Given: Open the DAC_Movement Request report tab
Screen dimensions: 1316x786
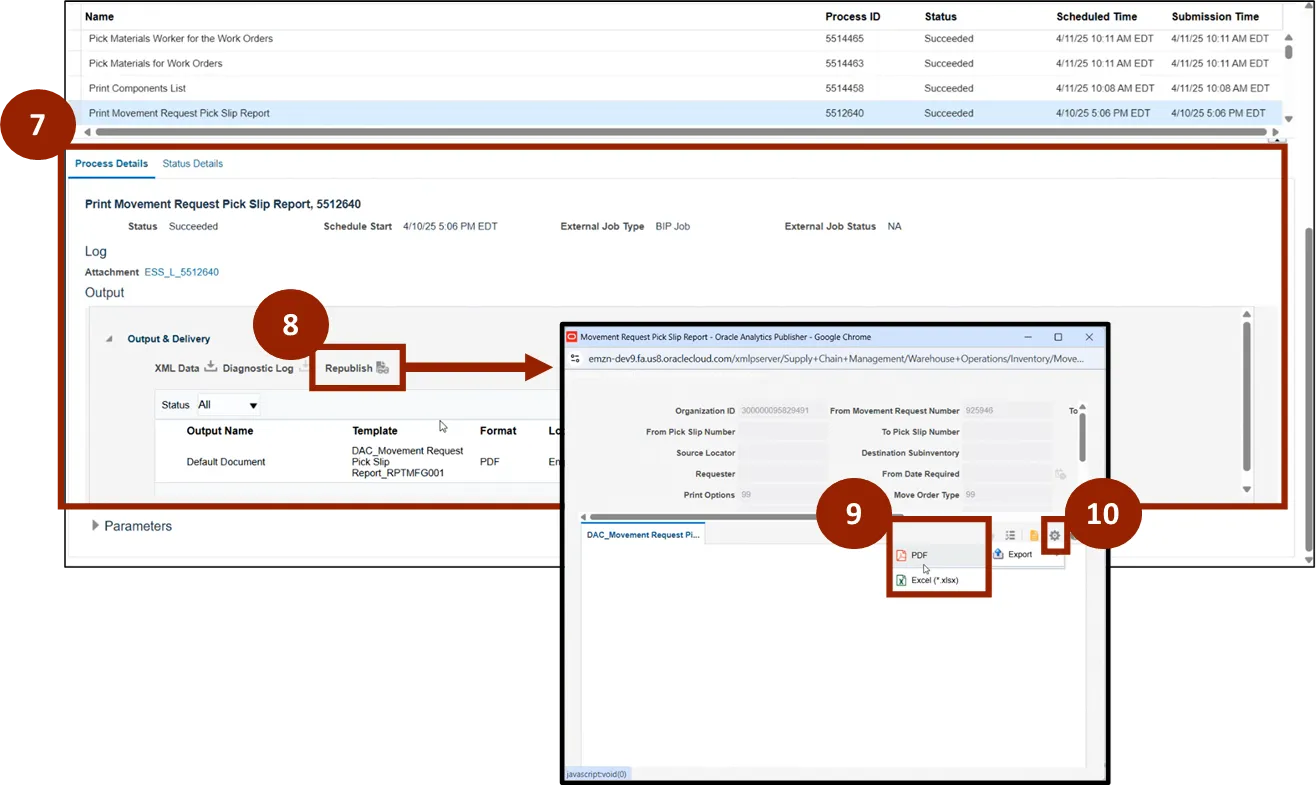Looking at the screenshot, I should tap(643, 535).
